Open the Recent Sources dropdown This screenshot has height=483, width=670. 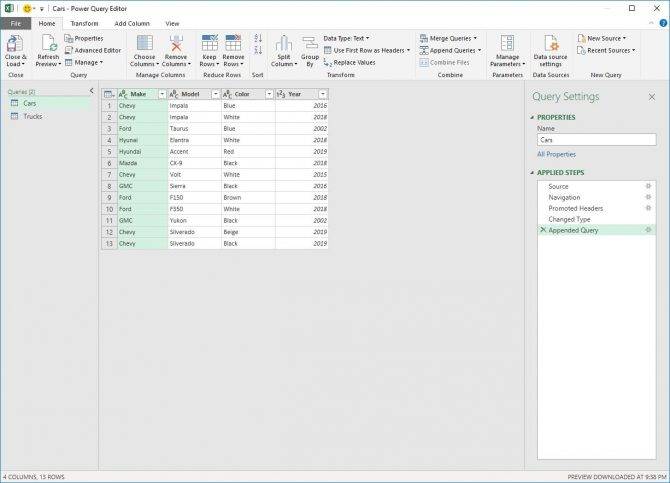pos(606,50)
